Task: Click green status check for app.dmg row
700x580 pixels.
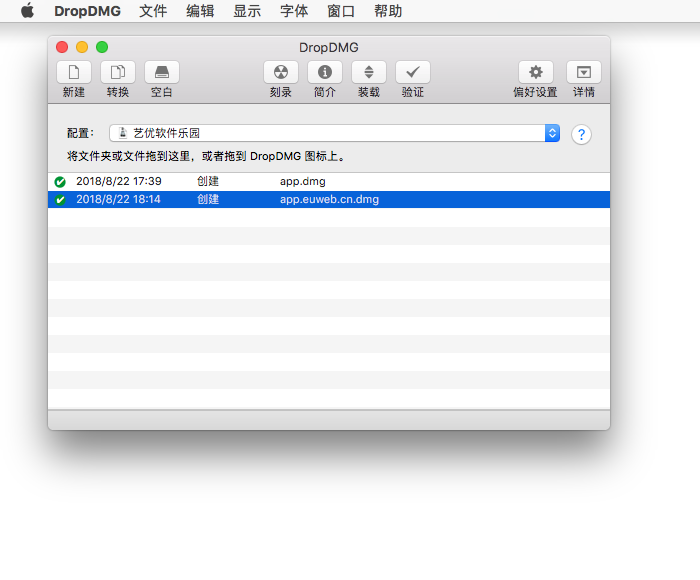Action: [60, 182]
